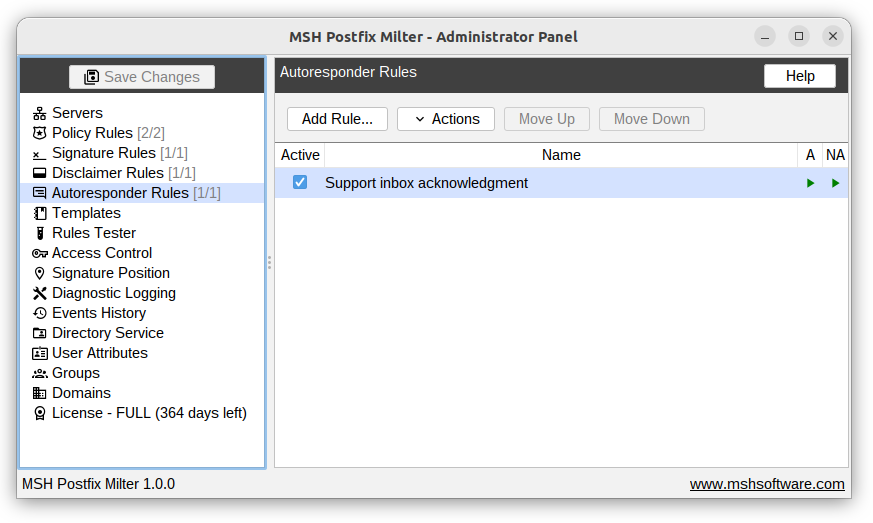Click the Signature Position pin icon

pyautogui.click(x=40, y=273)
